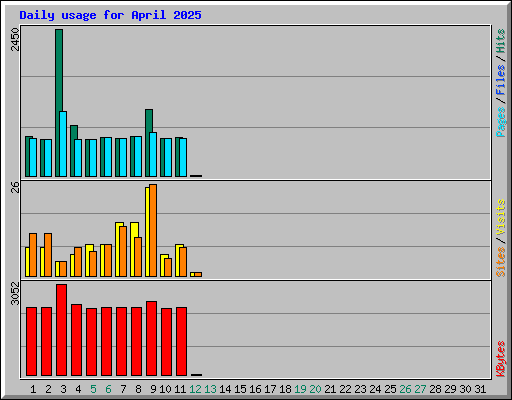This screenshot has height=400, width=512.
Task: Click day 12 on the x-axis
Action: point(195,389)
